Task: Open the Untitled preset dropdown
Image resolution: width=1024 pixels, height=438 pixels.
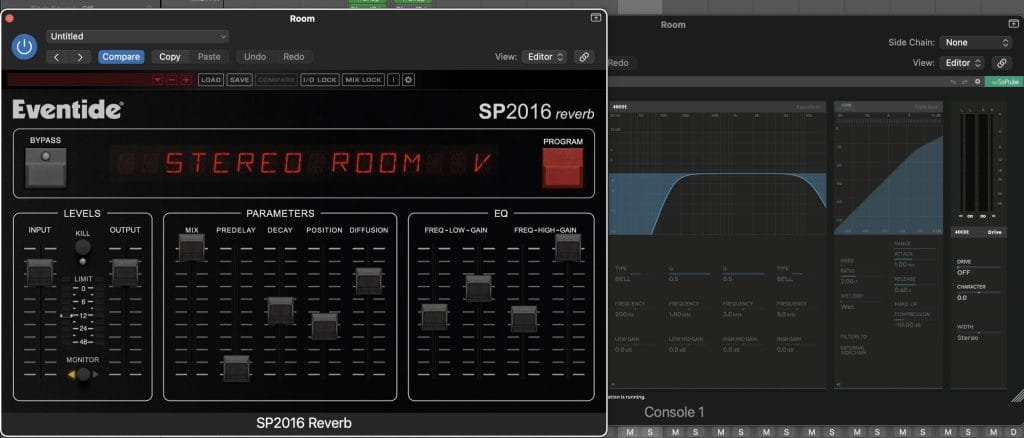Action: click(138, 36)
